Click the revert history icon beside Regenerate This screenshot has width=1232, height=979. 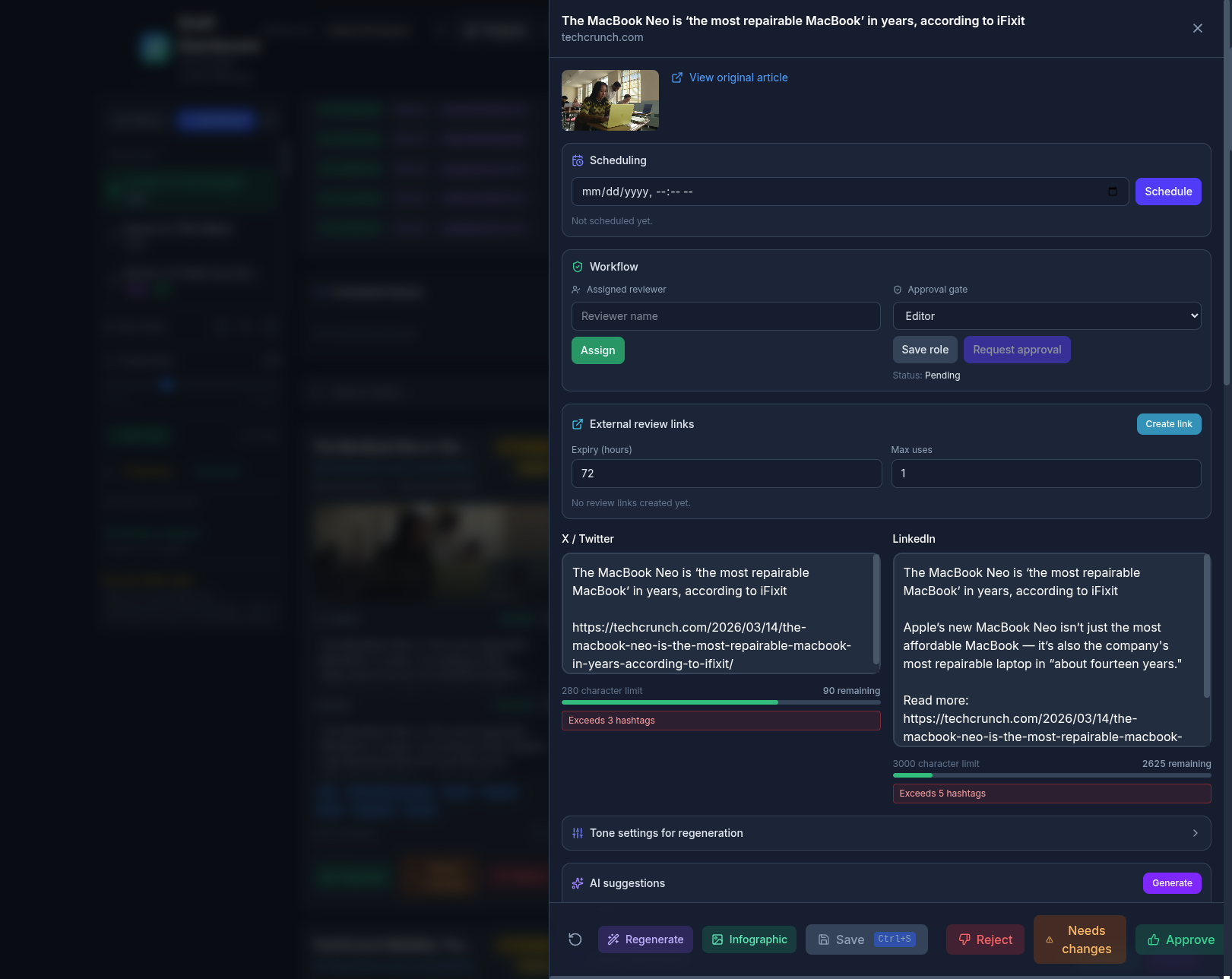575,939
